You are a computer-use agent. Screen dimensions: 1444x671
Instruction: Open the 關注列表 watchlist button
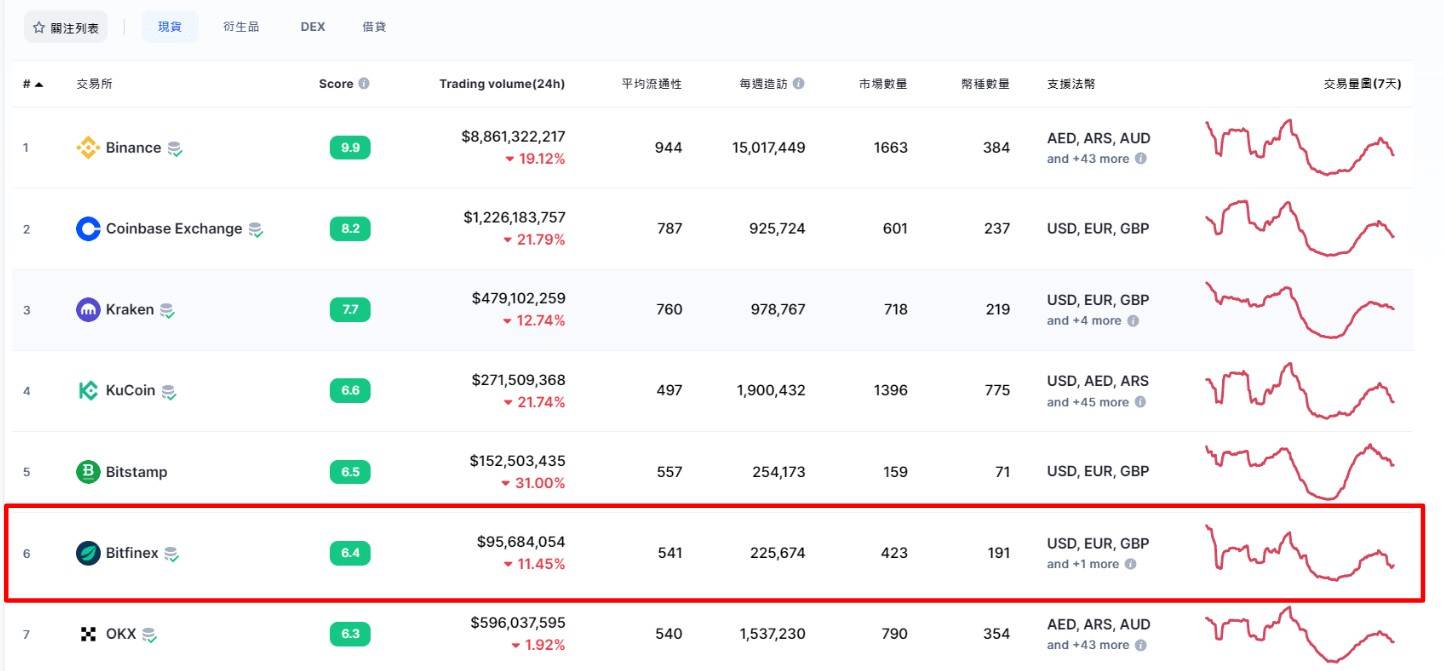[66, 27]
